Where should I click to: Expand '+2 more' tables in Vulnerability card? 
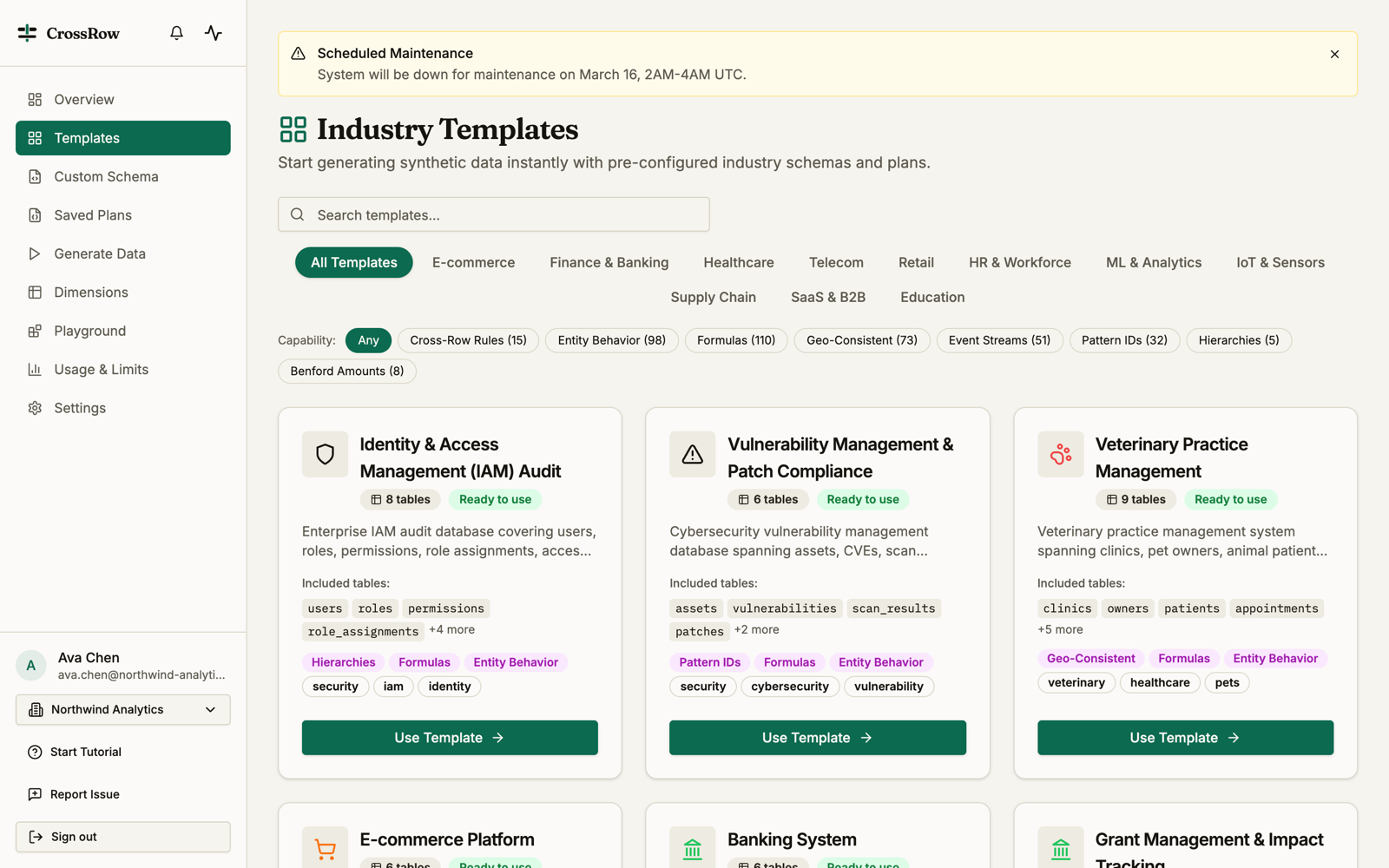pyautogui.click(x=756, y=630)
